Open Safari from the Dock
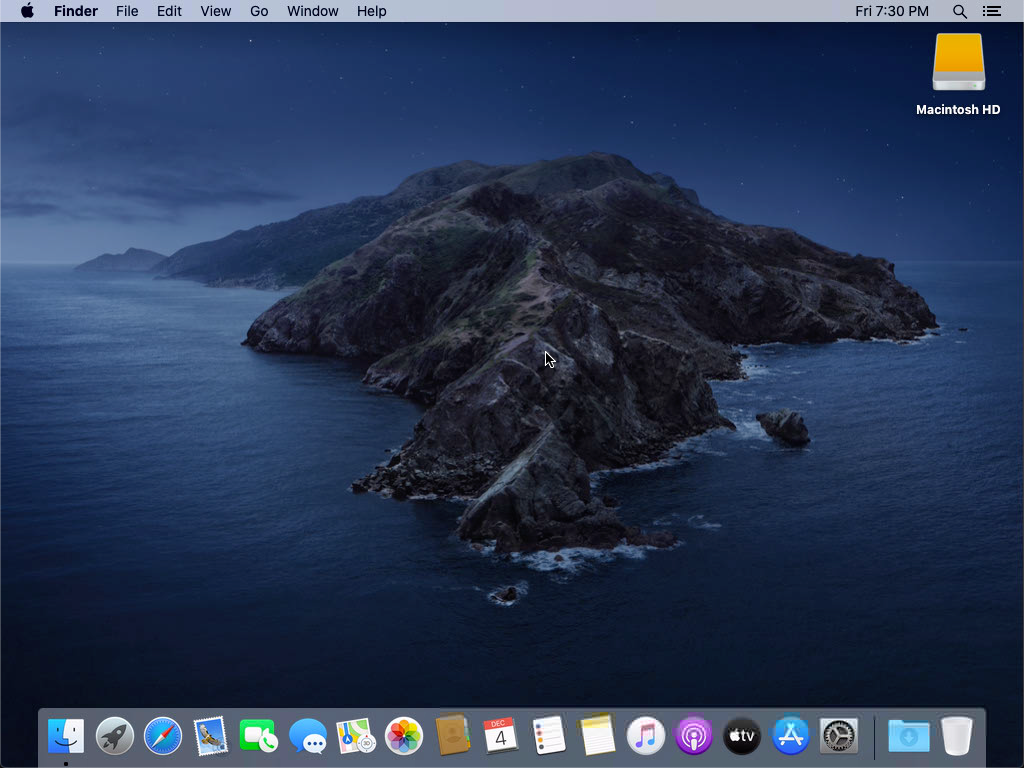The height and width of the screenshot is (768, 1024). pos(163,736)
